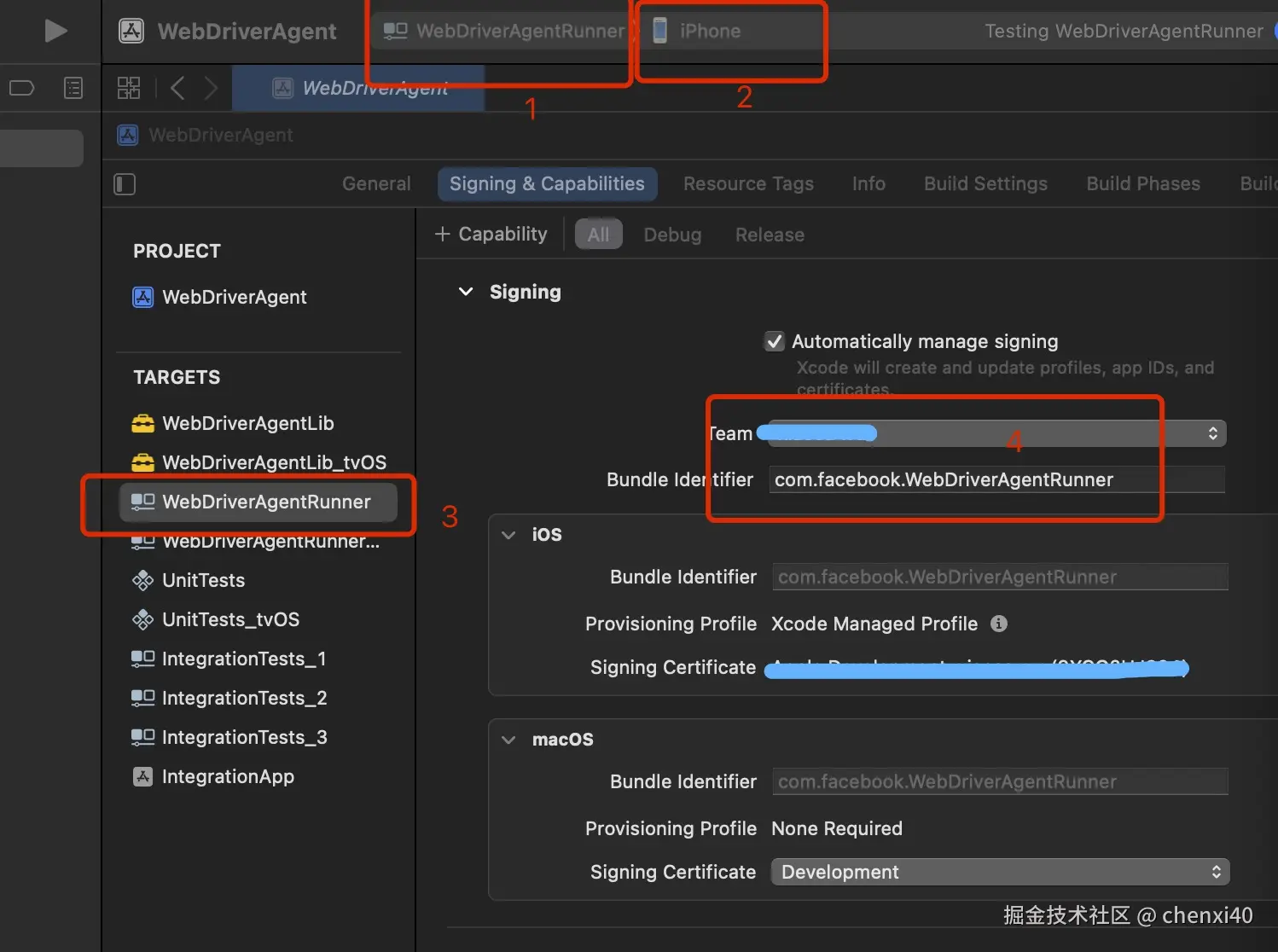Image resolution: width=1278 pixels, height=952 pixels.
Task: Collapse the iOS signing section
Action: pyautogui.click(x=508, y=535)
